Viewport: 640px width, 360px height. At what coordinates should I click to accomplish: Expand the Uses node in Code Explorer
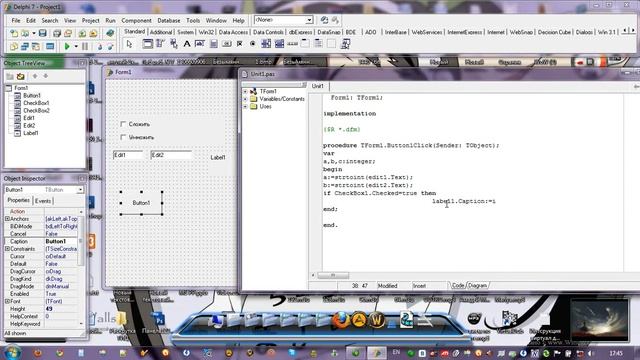click(x=245, y=106)
